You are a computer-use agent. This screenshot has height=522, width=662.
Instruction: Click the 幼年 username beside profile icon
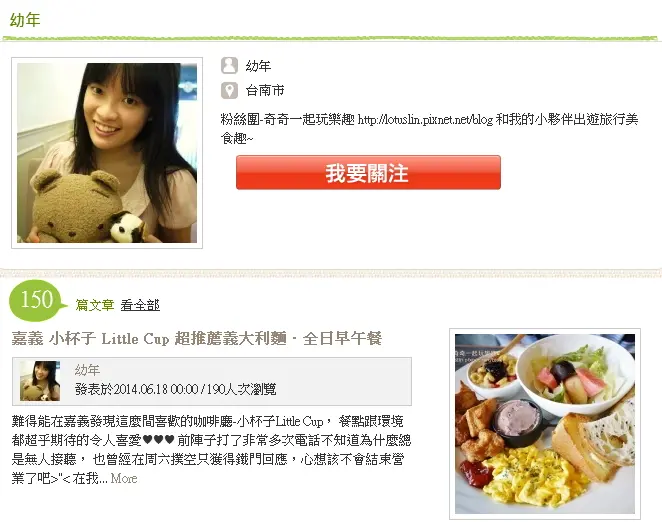point(258,66)
